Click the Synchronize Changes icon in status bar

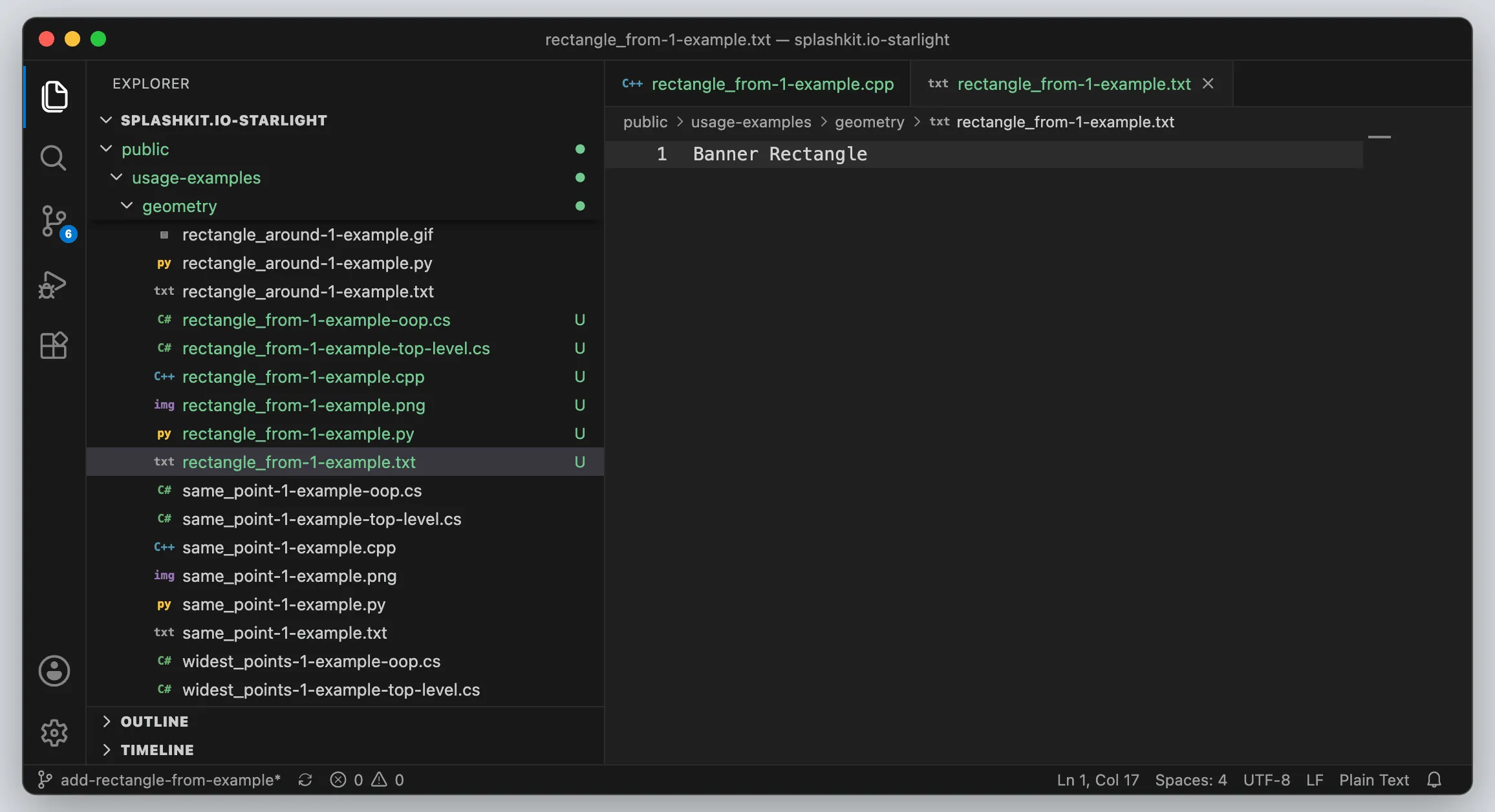pos(305,780)
